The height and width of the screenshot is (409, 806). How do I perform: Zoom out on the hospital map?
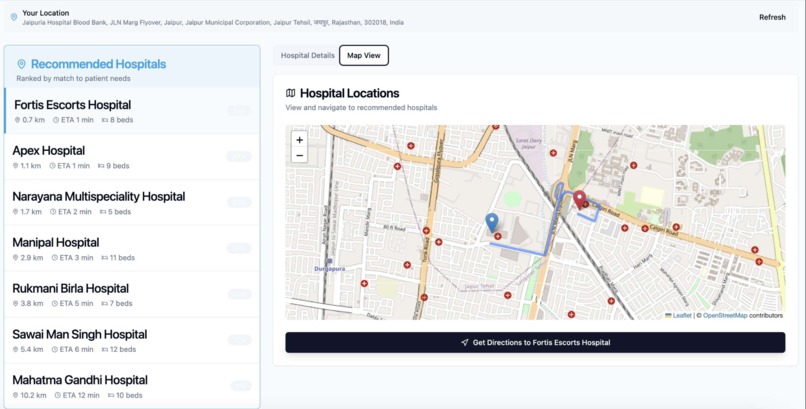(x=299, y=155)
